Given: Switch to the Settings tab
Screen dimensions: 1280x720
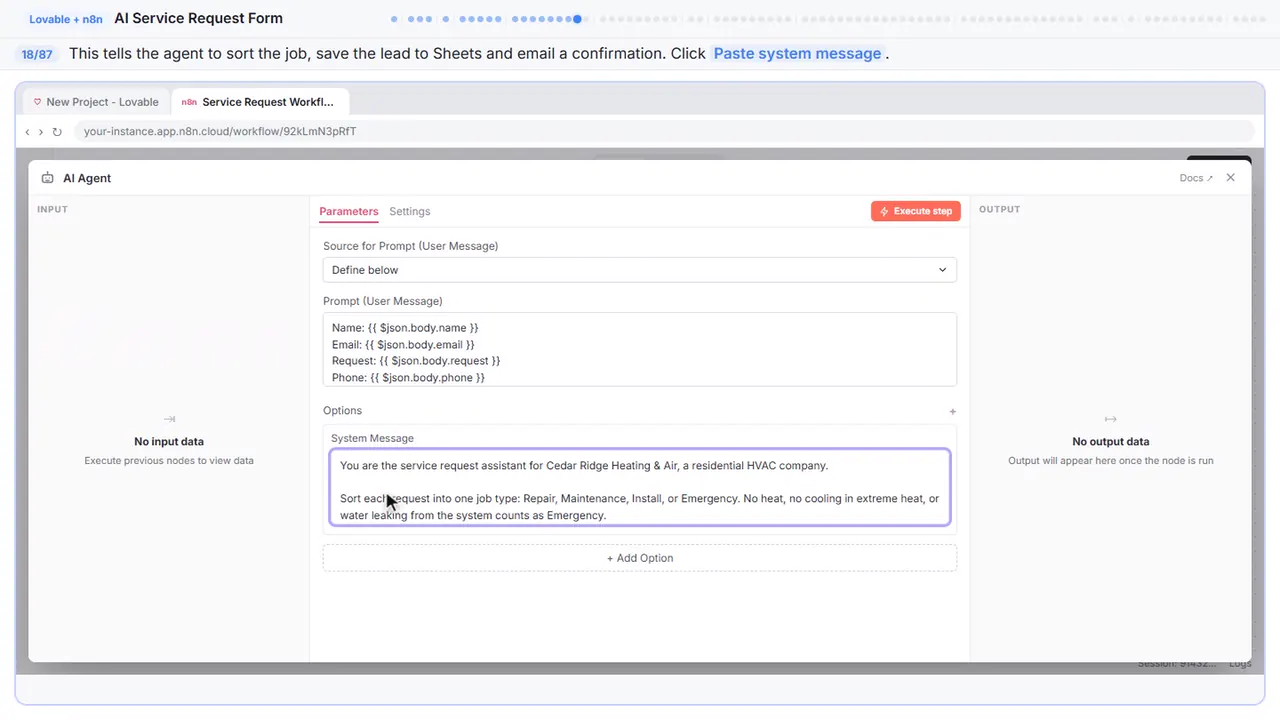Looking at the screenshot, I should pyautogui.click(x=410, y=211).
